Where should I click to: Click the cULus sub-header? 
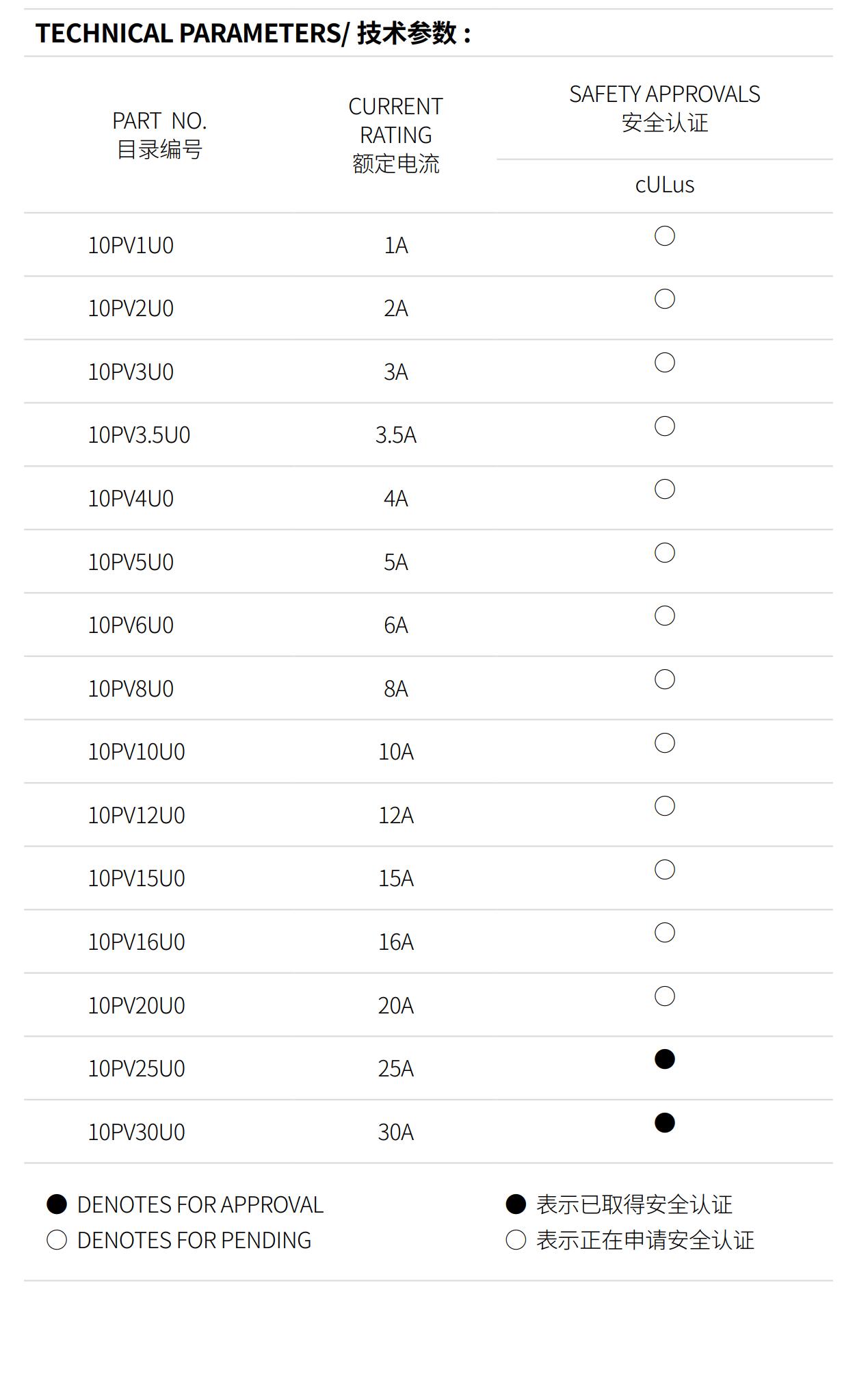coord(664,185)
